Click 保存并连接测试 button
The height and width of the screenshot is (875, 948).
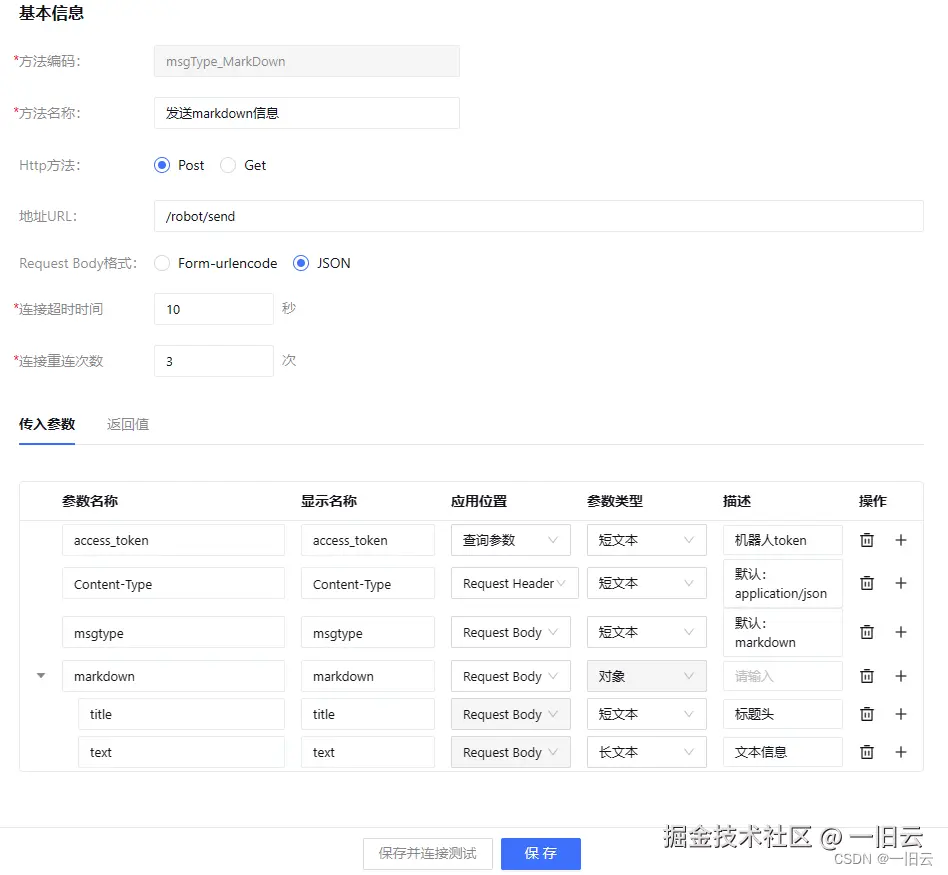(x=427, y=853)
